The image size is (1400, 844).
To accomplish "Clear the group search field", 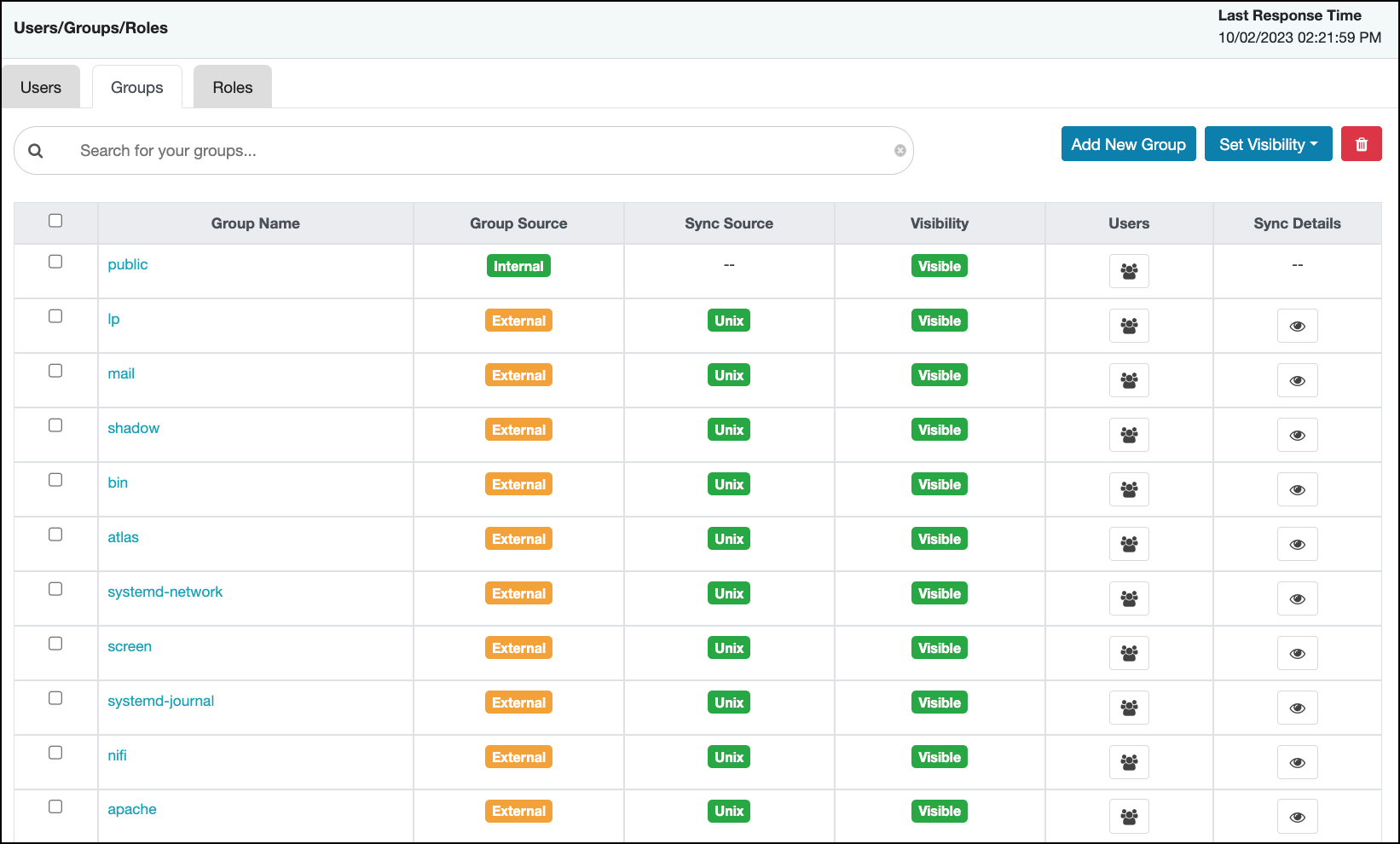I will pos(900,151).
